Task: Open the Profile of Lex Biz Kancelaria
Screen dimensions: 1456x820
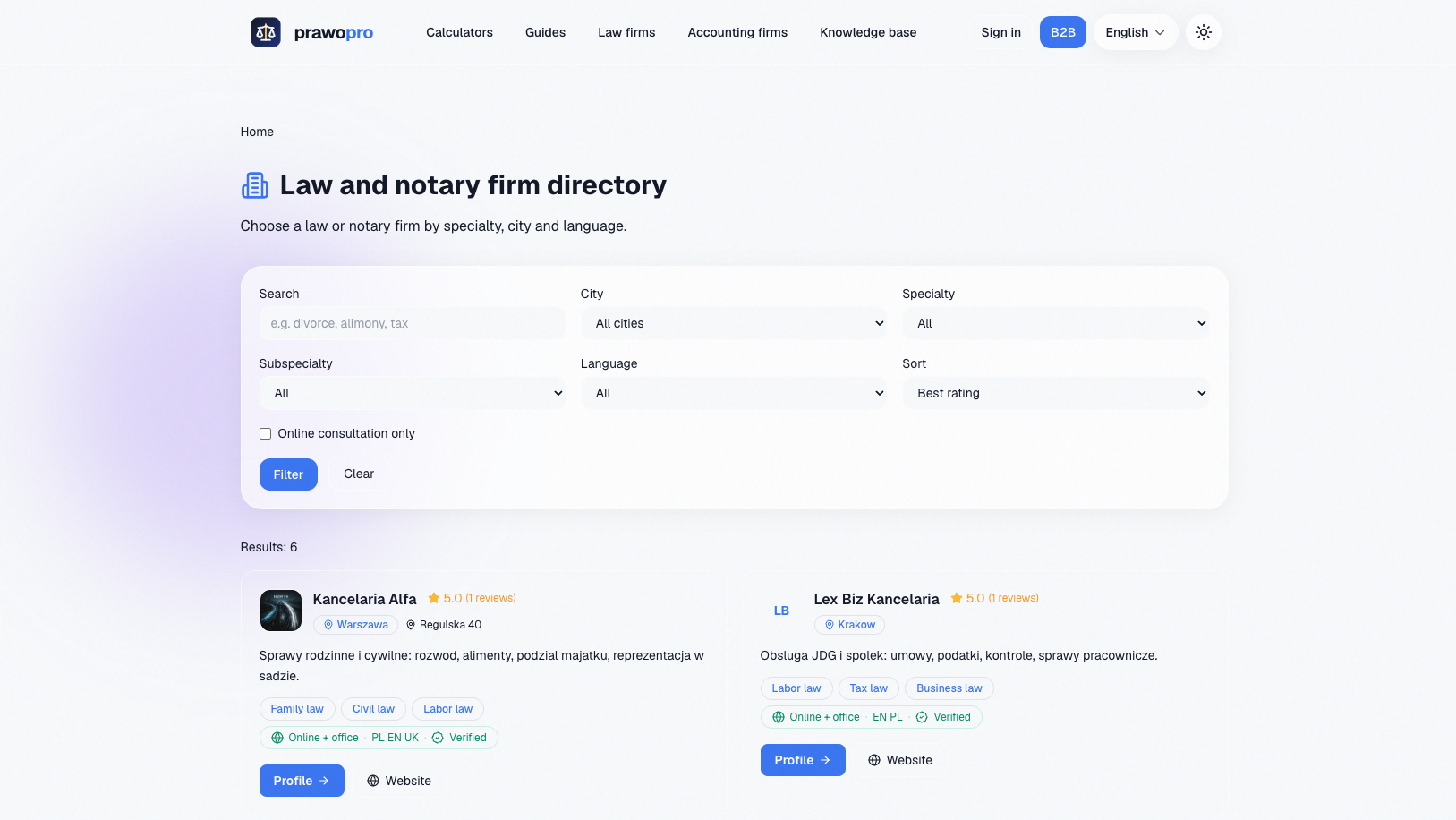Action: [x=803, y=759]
